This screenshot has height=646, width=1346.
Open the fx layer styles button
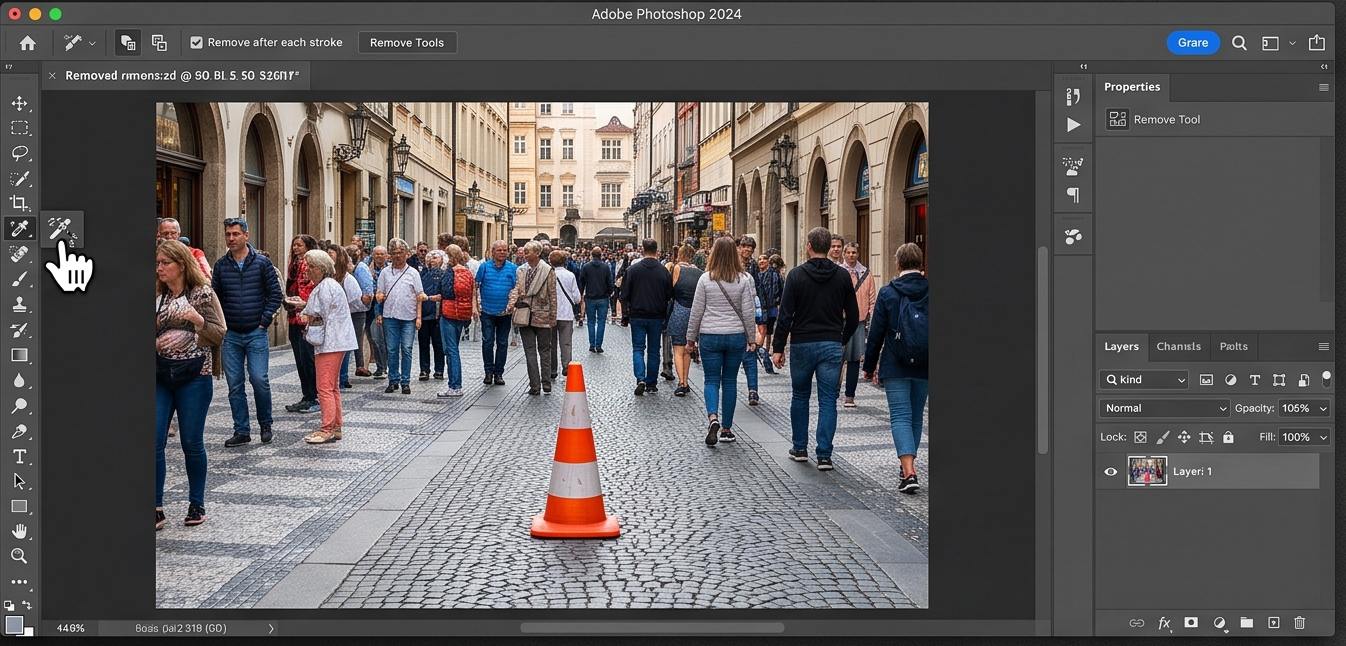(1164, 623)
